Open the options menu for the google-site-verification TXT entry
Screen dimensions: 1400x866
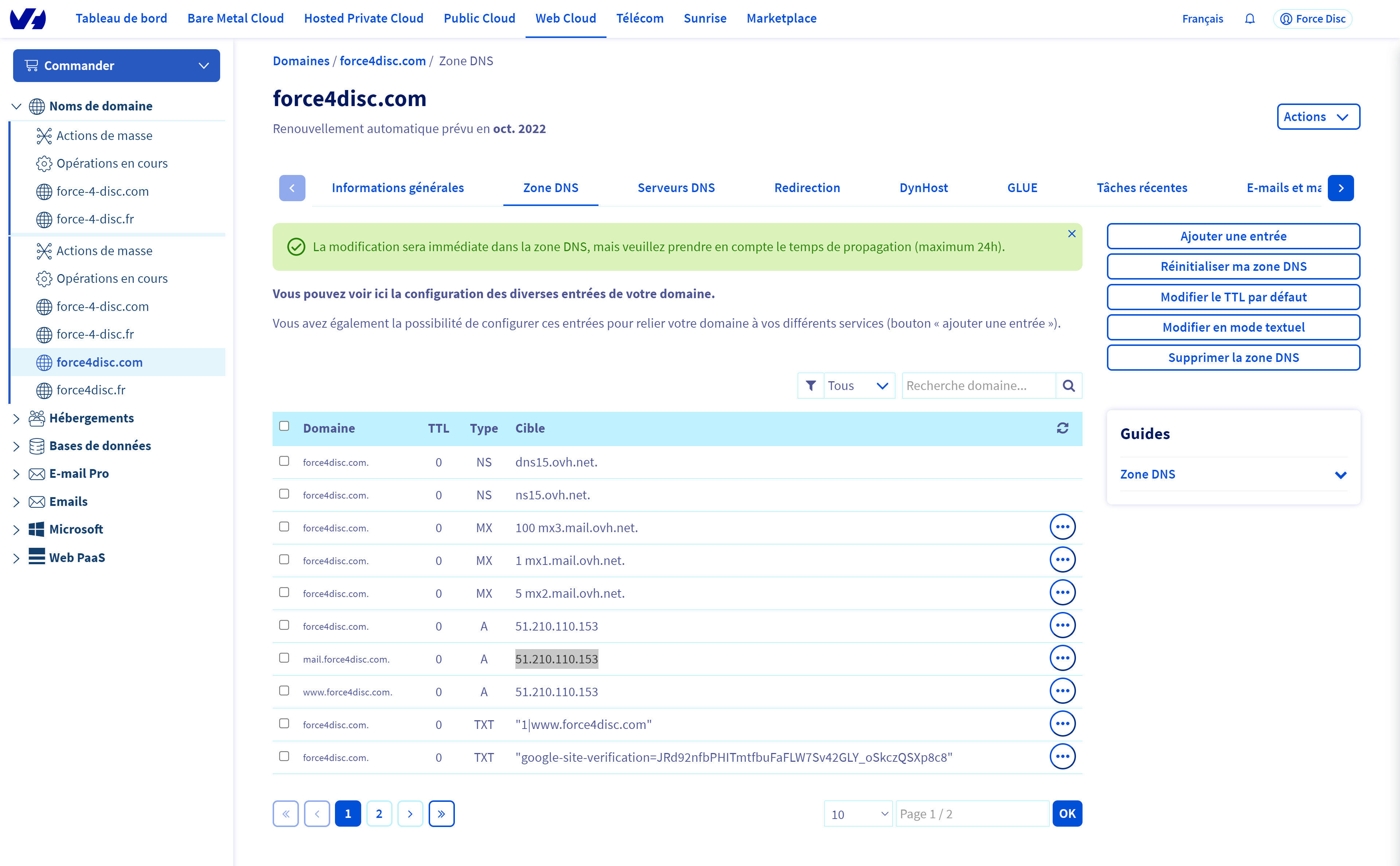[1062, 757]
